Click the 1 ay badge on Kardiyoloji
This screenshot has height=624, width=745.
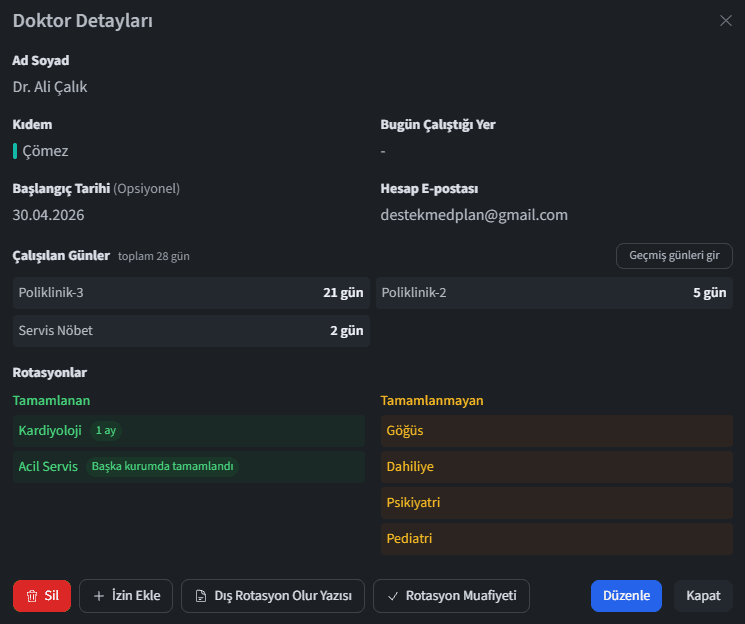[106, 431]
